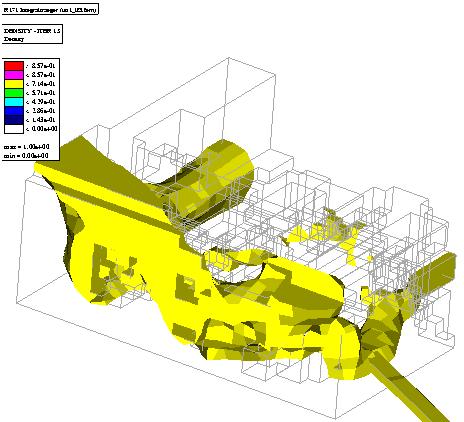Screen dimensions: 464x422
Task: Click the max = 1.00e+00 text
Action: [x=26, y=147]
